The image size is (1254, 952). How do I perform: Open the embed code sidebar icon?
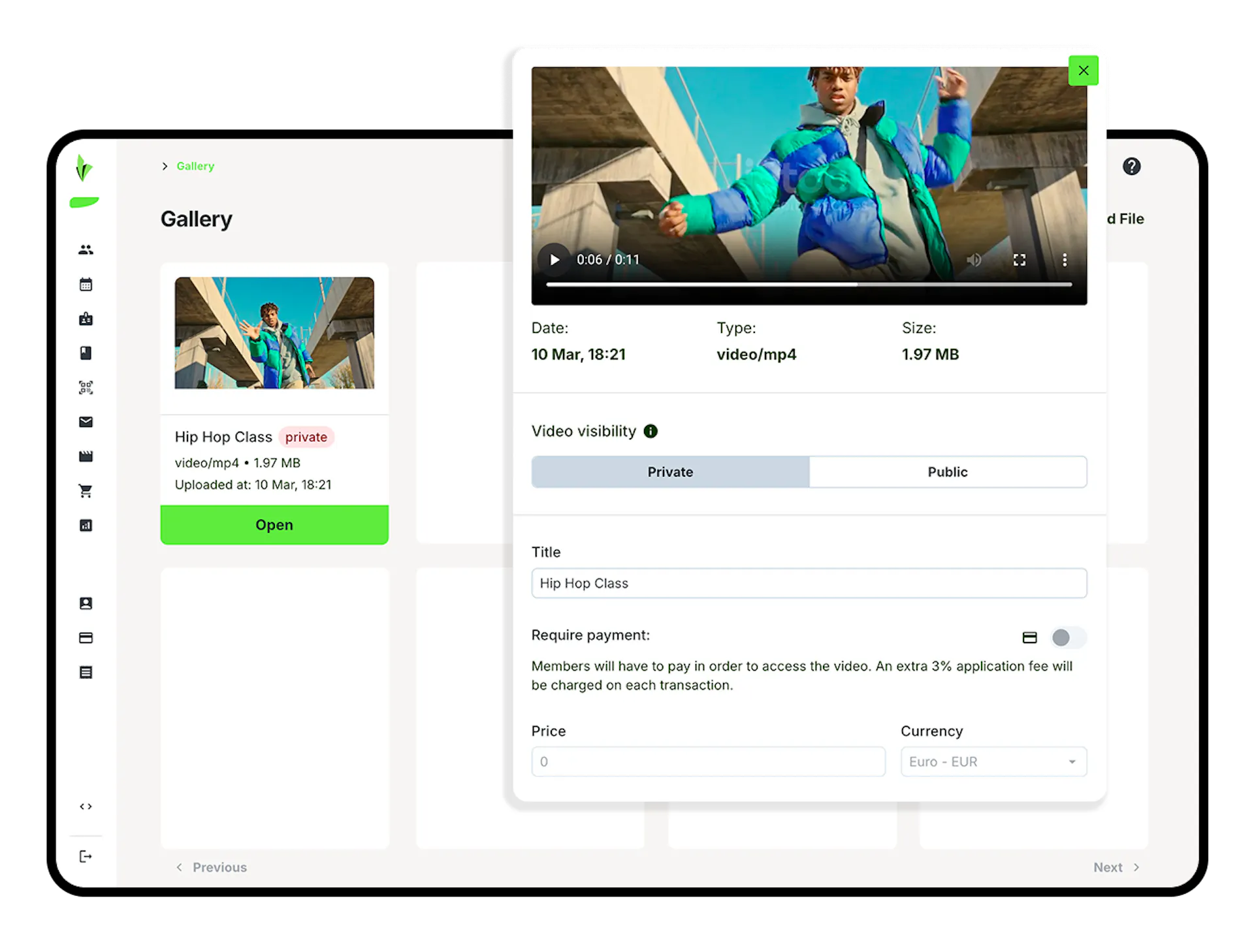coord(86,806)
